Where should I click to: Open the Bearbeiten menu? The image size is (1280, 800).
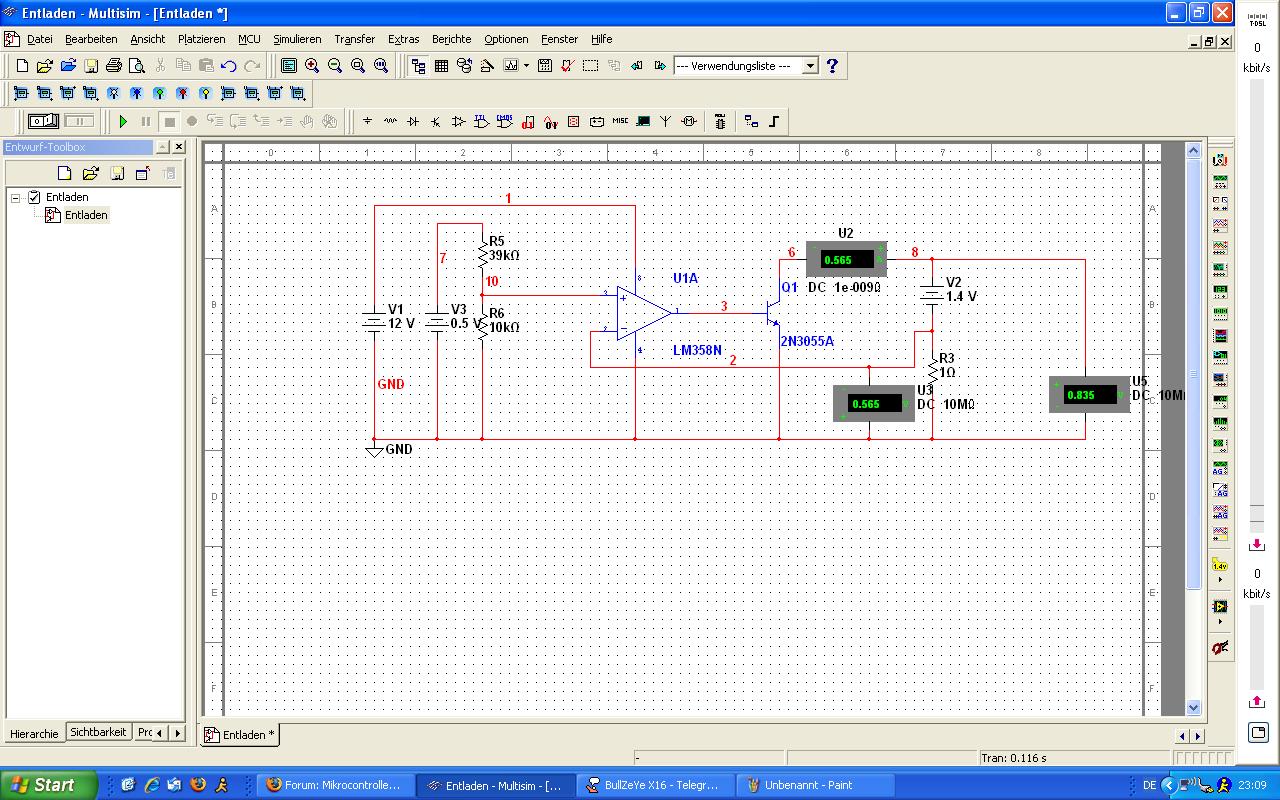(x=91, y=39)
